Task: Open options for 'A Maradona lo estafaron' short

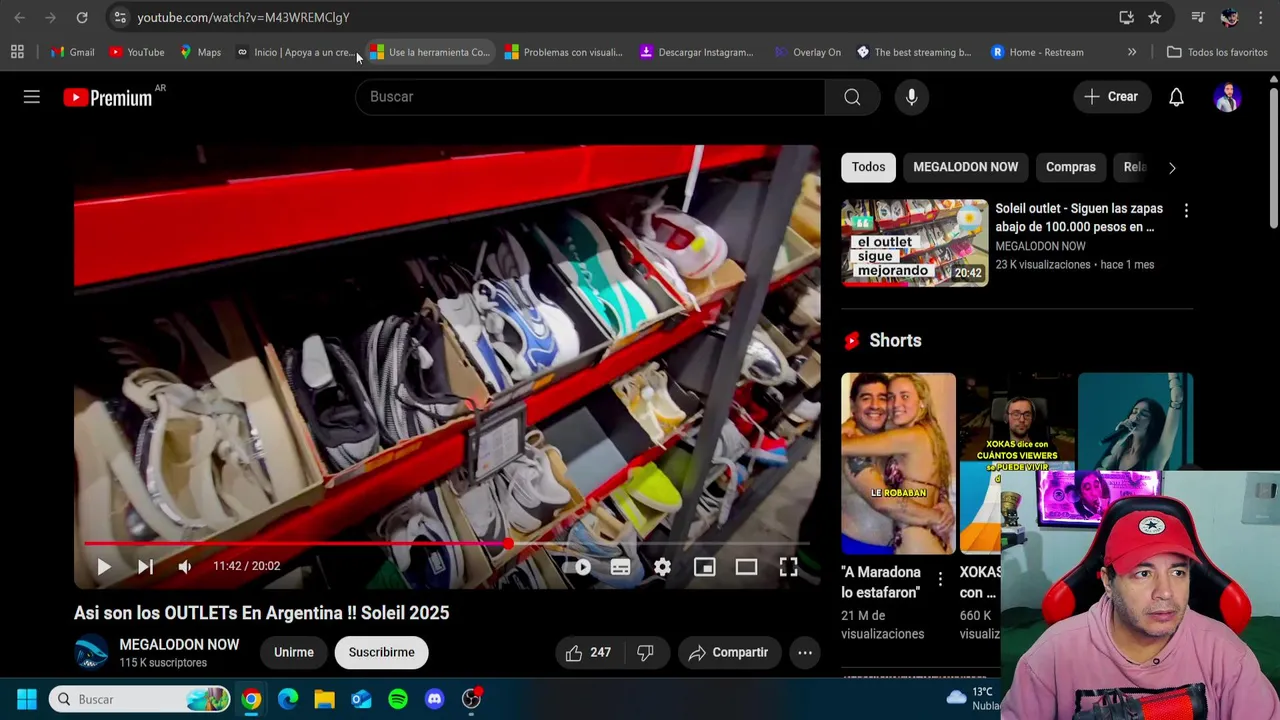Action: pyautogui.click(x=940, y=579)
